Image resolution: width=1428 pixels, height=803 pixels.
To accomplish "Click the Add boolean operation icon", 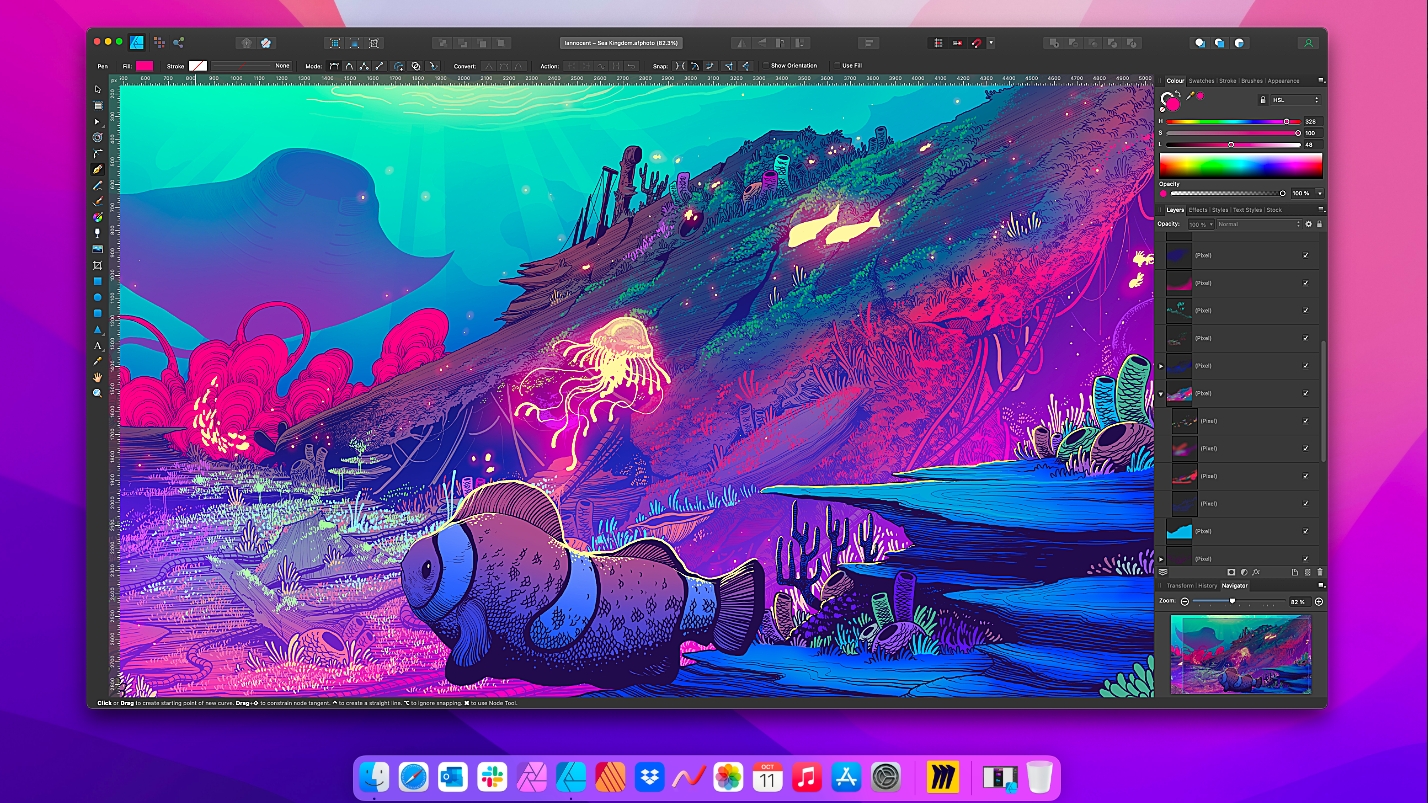I will click(1052, 43).
